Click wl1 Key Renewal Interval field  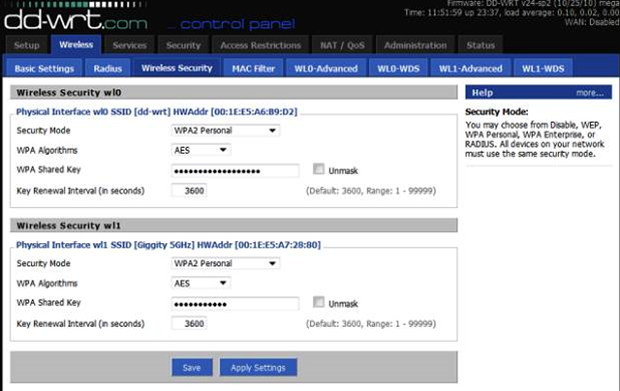coord(189,324)
